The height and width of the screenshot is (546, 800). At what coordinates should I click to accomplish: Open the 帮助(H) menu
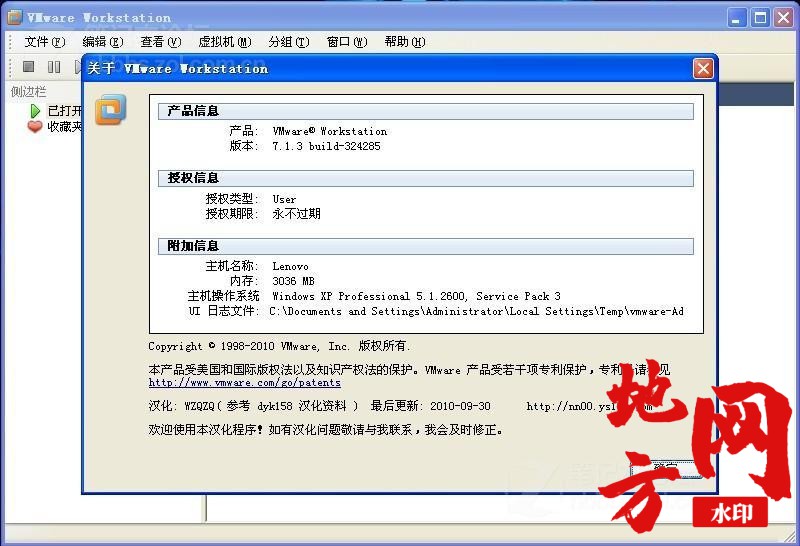tap(405, 42)
